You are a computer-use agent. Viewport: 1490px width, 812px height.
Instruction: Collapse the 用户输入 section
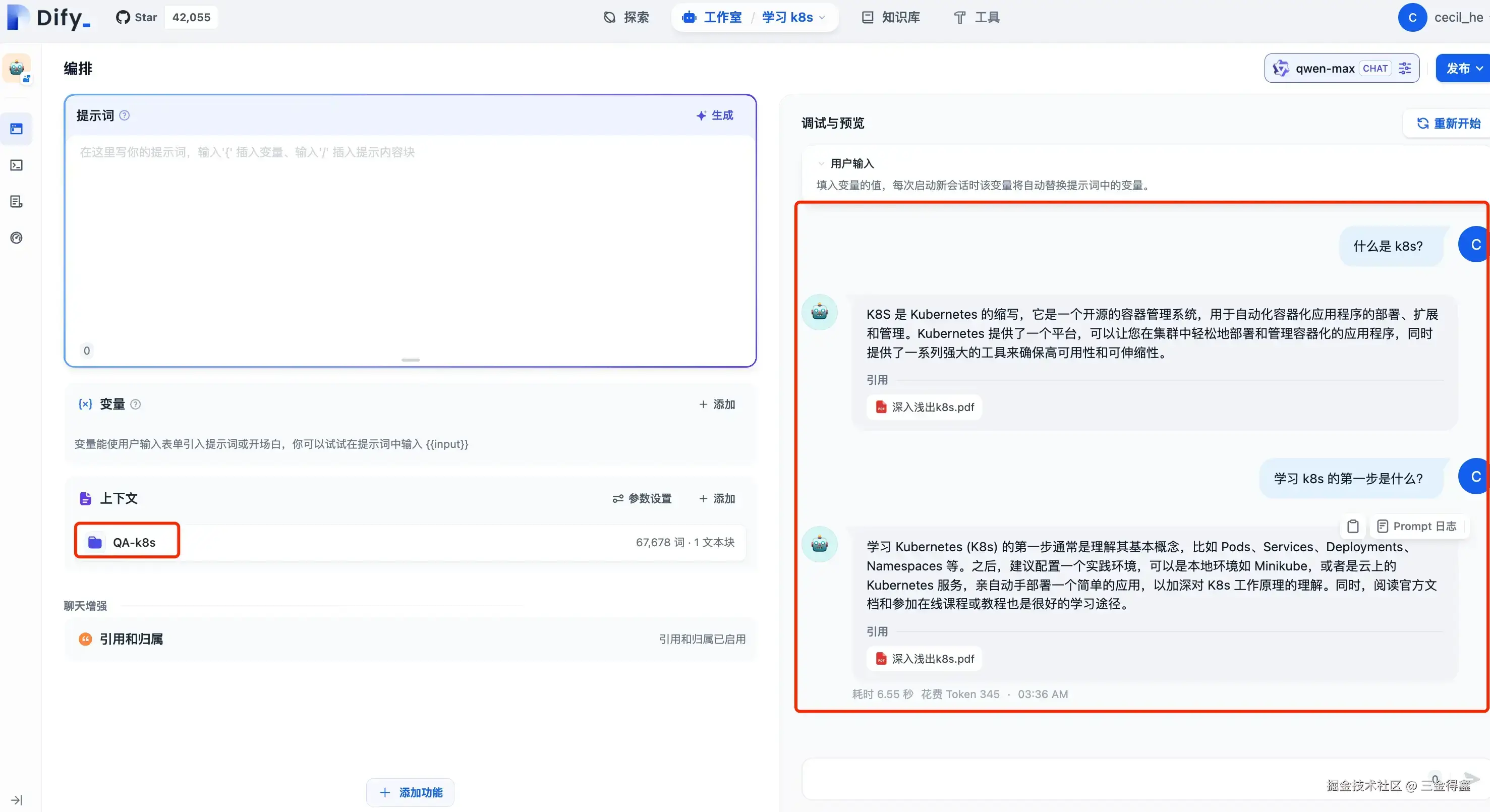click(821, 164)
